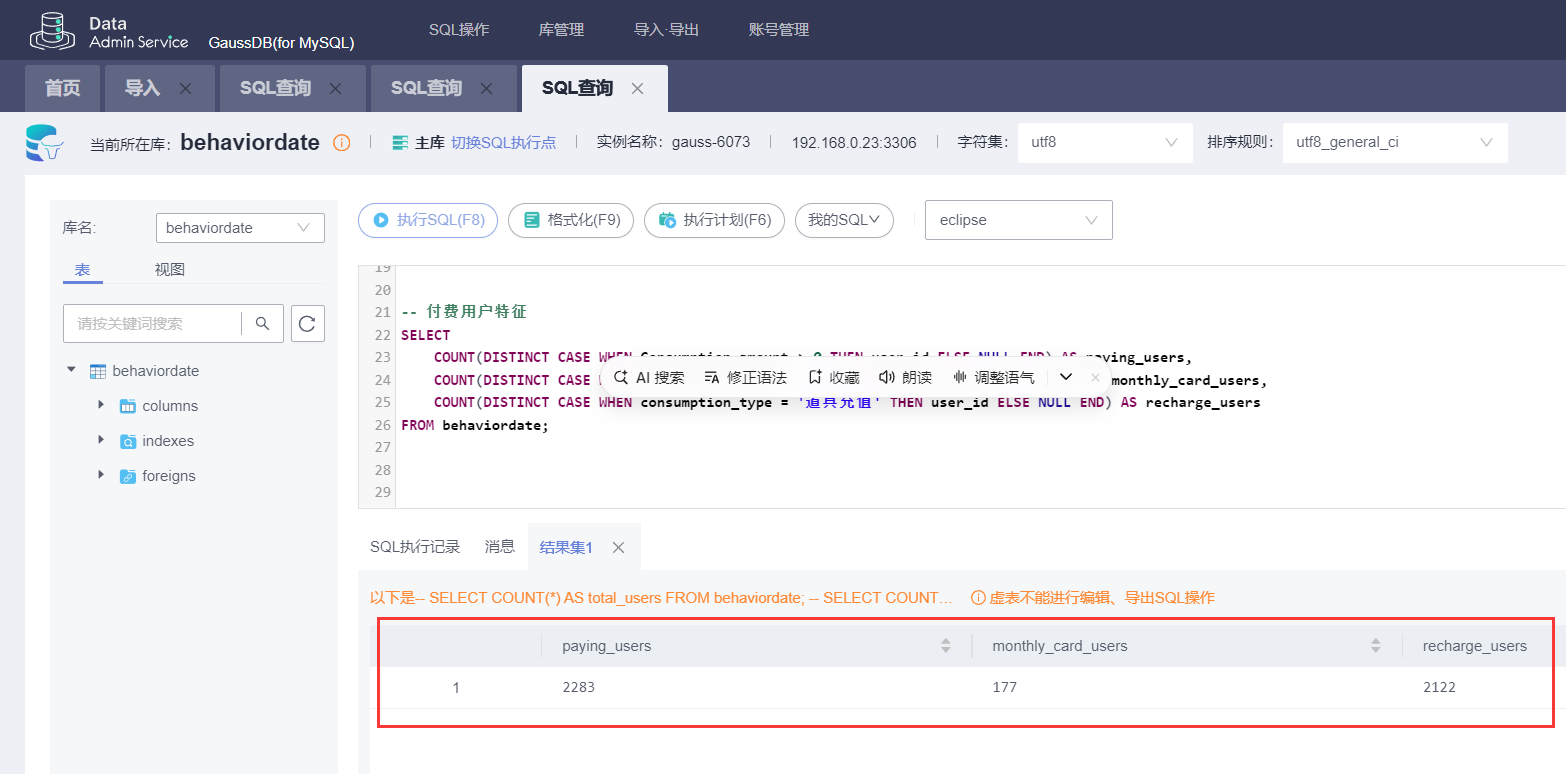Click the recharge_users value 2122
The image size is (1566, 774).
[x=1440, y=688]
